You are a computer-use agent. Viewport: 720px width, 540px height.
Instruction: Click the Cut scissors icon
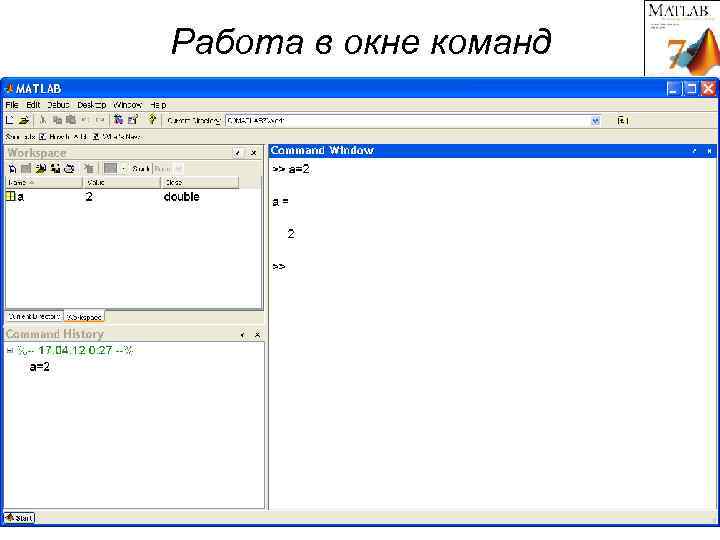[43, 120]
